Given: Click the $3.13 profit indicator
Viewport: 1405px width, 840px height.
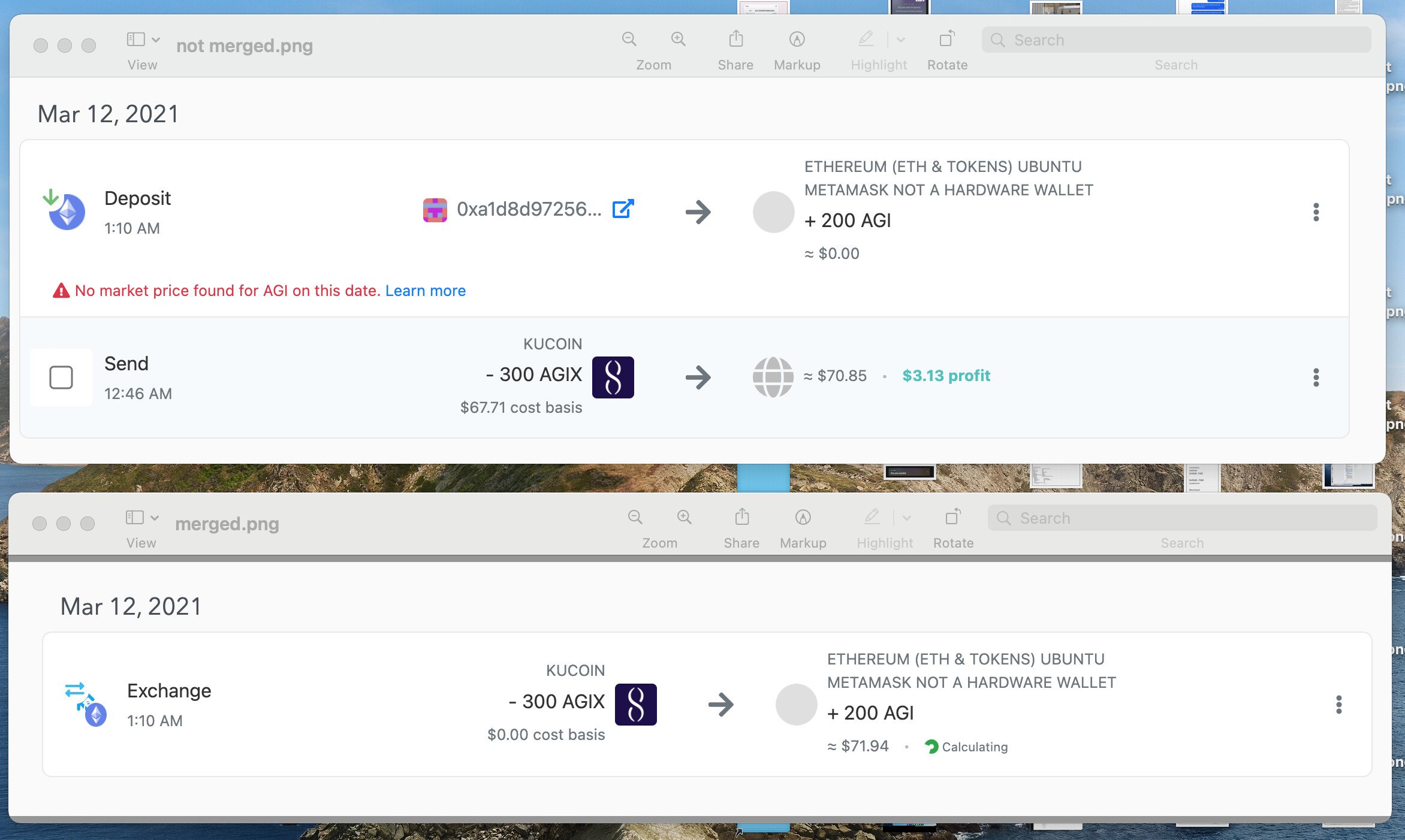Looking at the screenshot, I should [x=945, y=375].
